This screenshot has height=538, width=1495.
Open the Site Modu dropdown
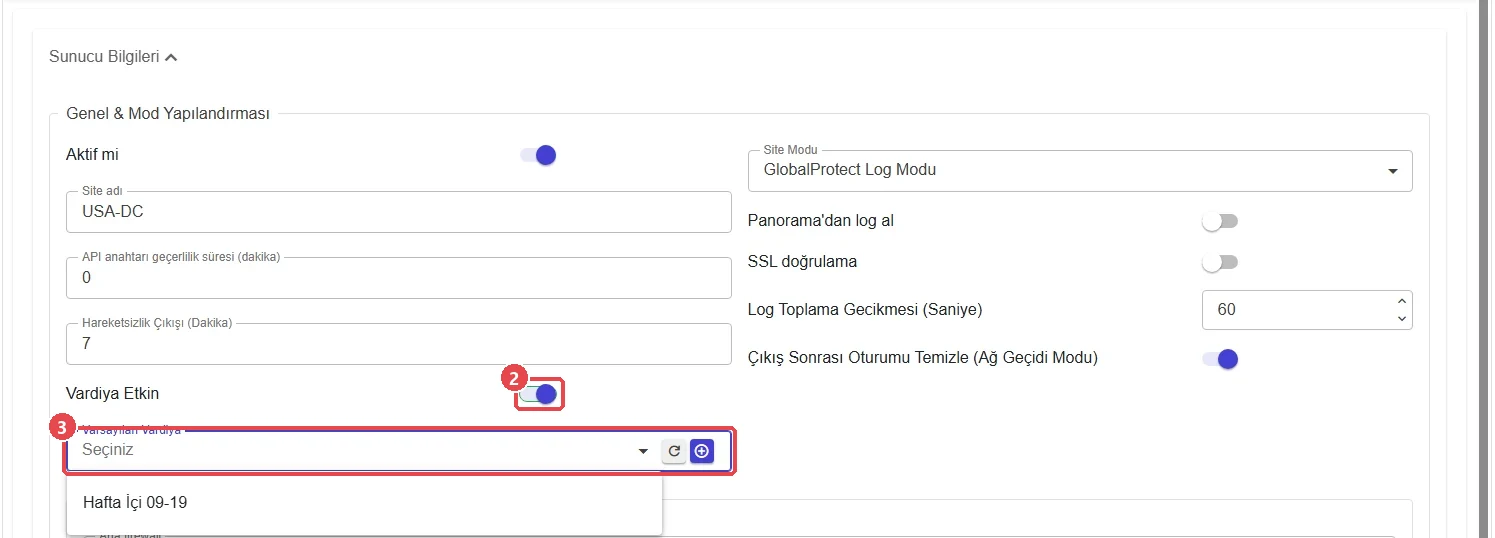point(1080,171)
